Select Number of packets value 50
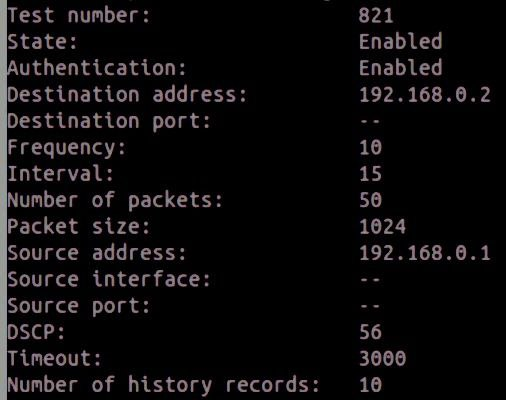 (370, 200)
